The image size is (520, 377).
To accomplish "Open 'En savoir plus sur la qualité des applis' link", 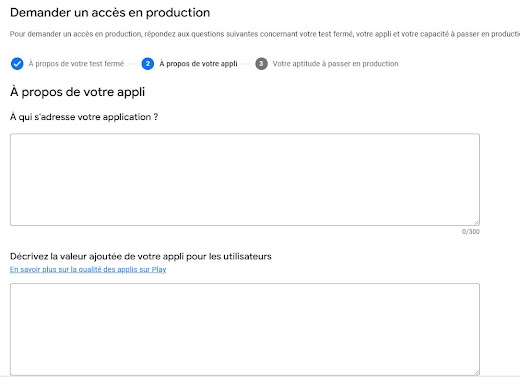I will 88,269.
